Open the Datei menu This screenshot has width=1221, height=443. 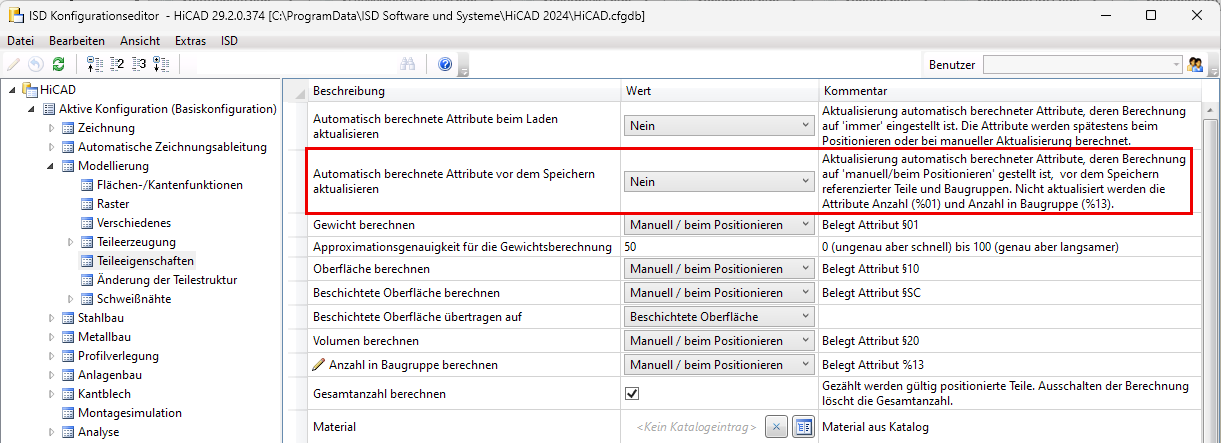[x=20, y=41]
